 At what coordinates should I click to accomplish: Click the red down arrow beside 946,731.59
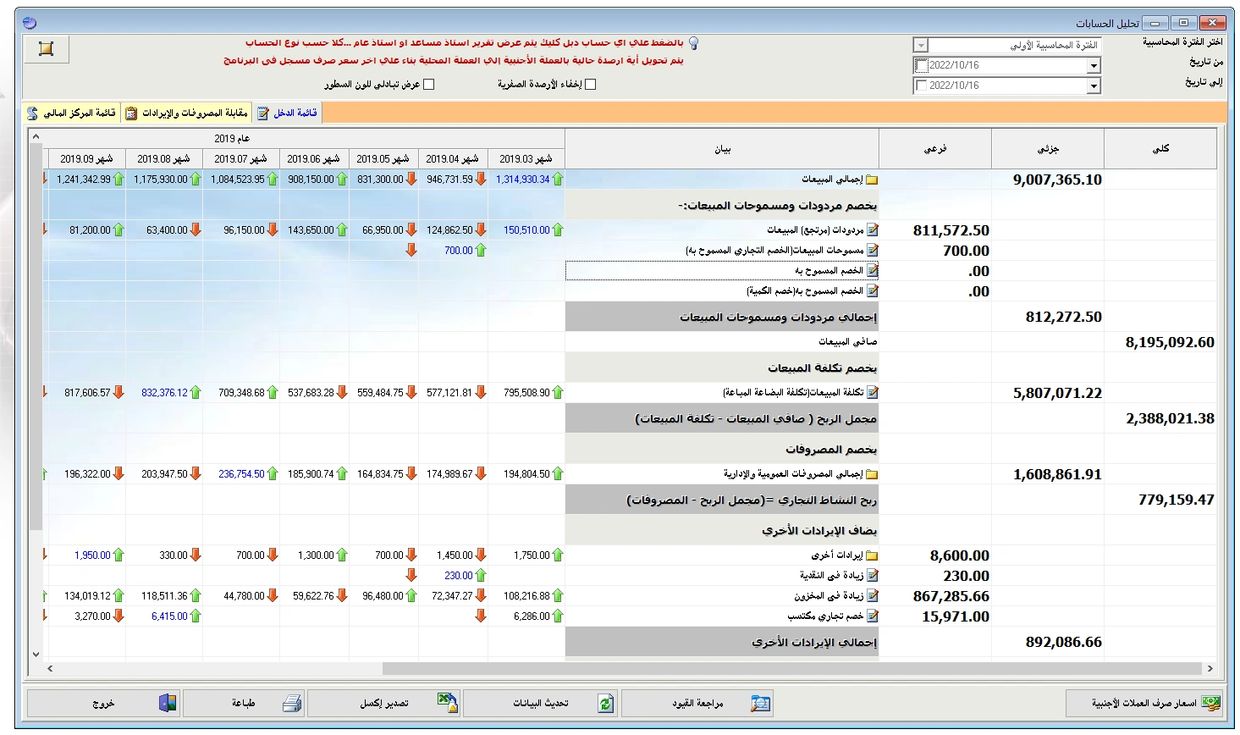[481, 179]
